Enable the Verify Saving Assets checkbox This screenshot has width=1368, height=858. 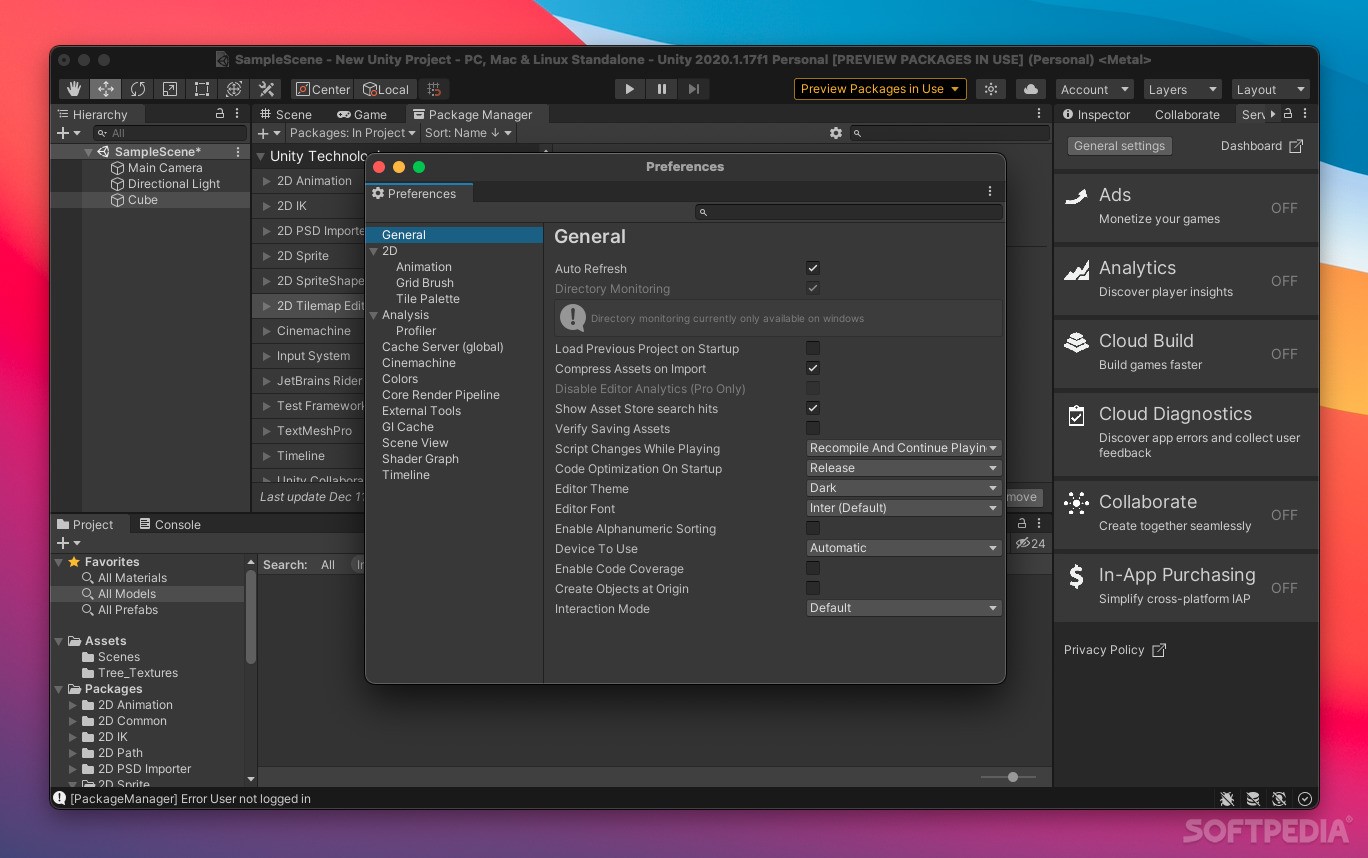point(813,428)
